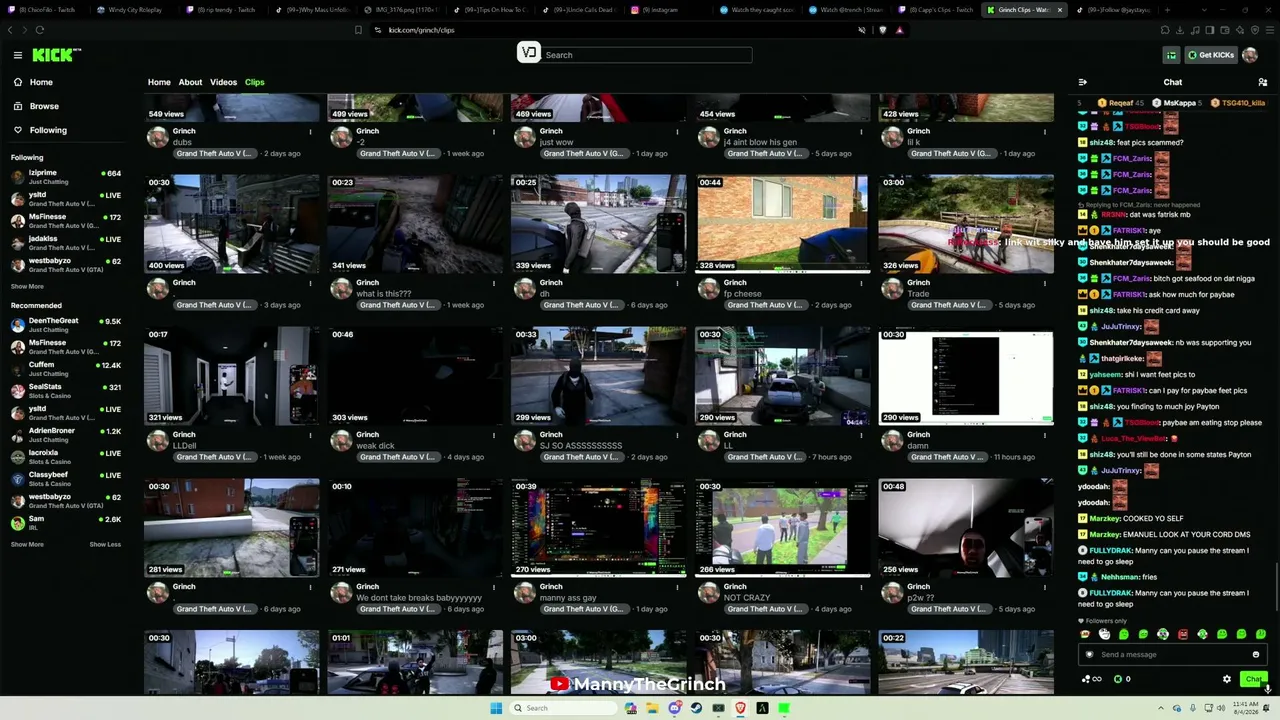The image size is (1280, 720).
Task: Open the Windows Start button
Action: [x=496, y=708]
